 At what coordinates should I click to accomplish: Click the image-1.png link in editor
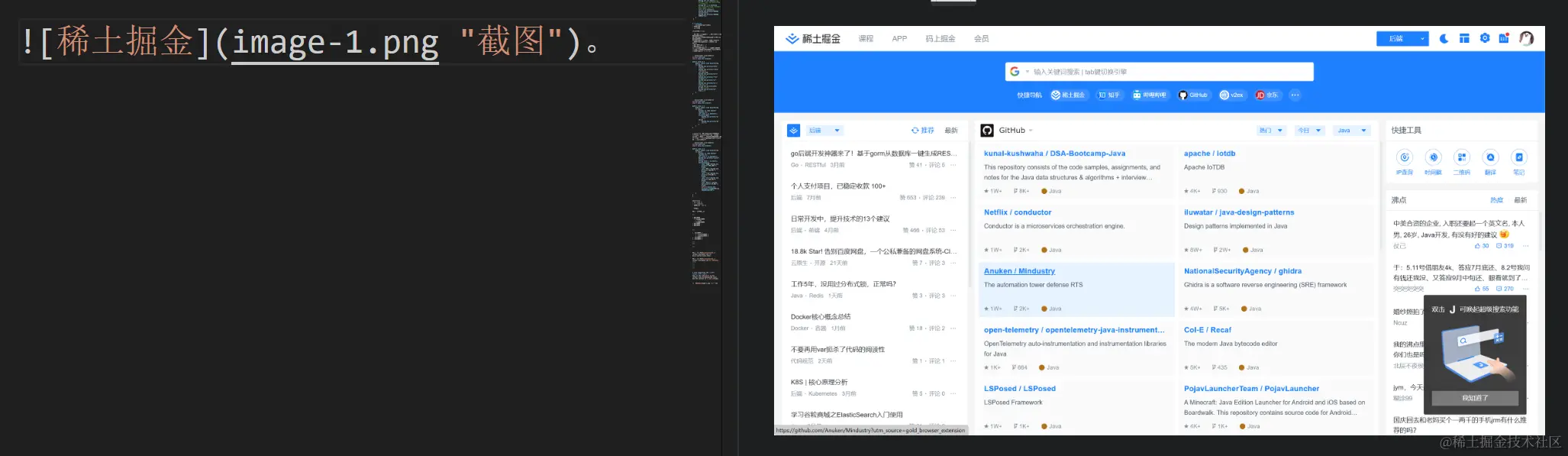pyautogui.click(x=335, y=43)
